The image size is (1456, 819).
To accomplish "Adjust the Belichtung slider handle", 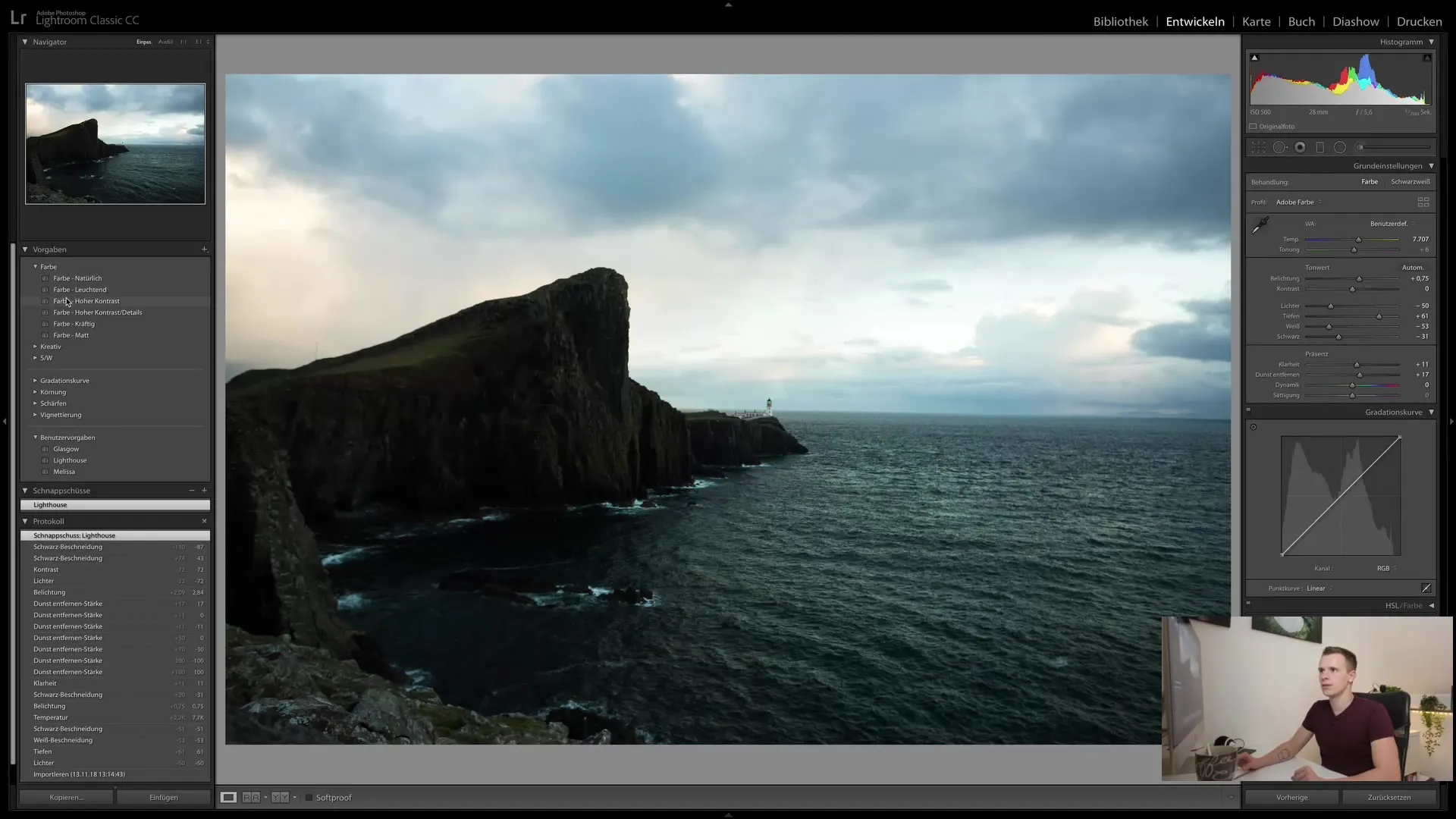I will point(1359,279).
